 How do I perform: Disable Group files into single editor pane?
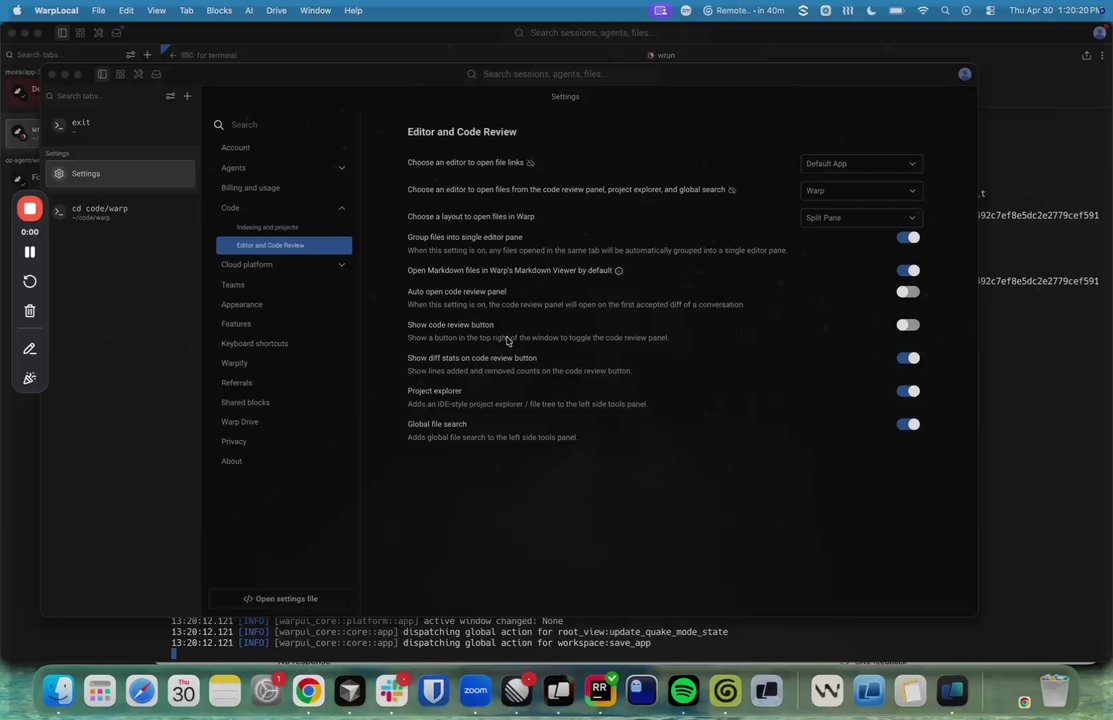pos(908,237)
